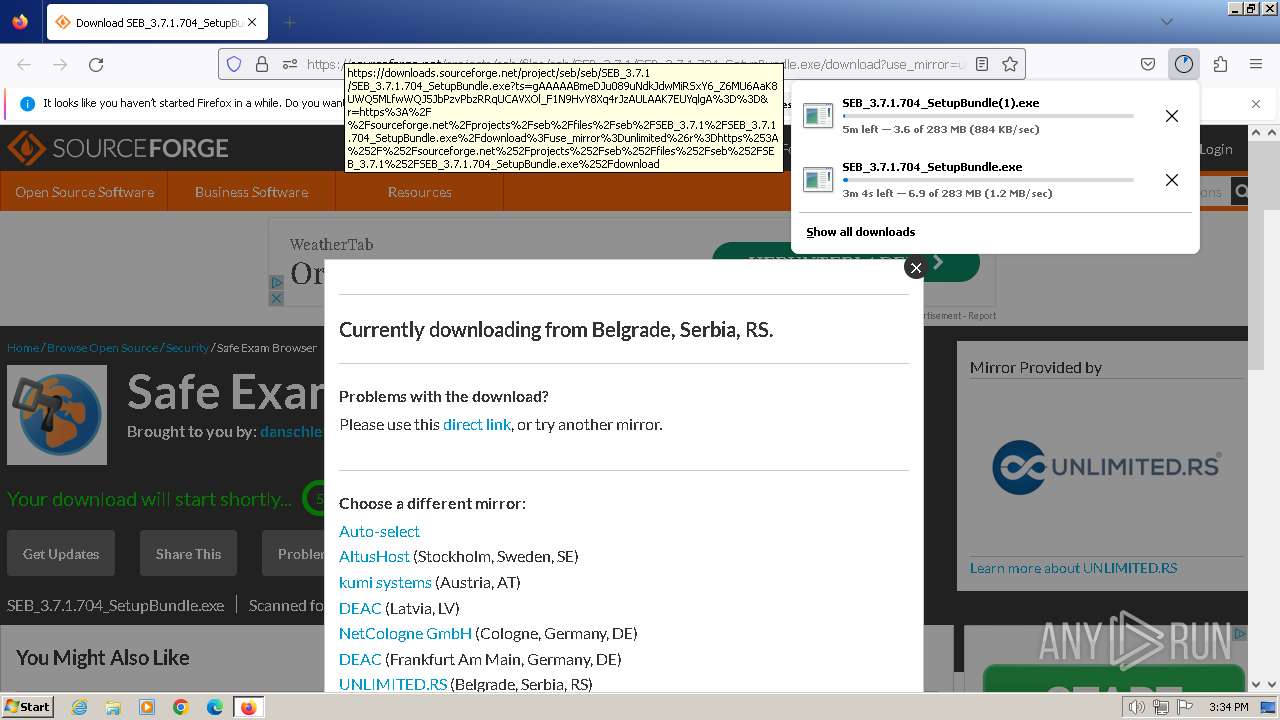
Task: Click the SourceForge logo
Action: tap(118, 149)
